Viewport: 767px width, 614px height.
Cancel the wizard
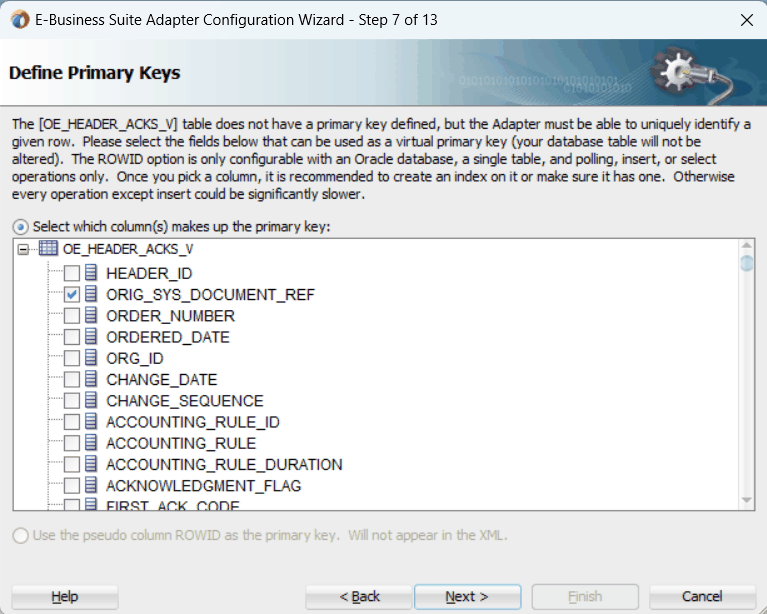[x=702, y=596]
